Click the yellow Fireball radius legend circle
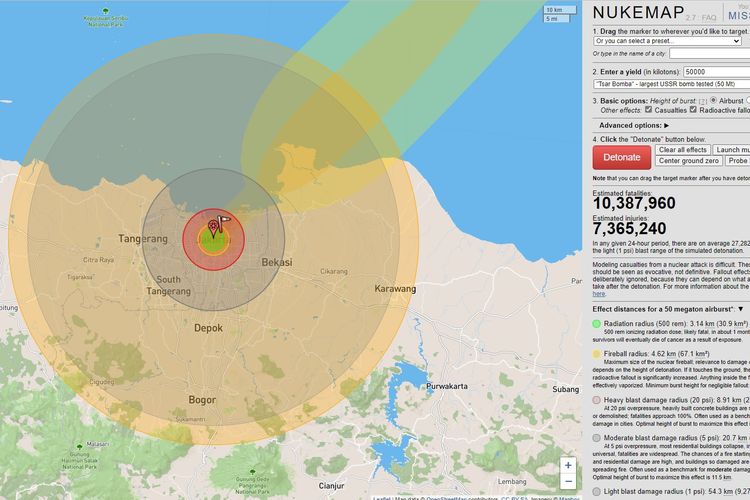 tap(597, 353)
